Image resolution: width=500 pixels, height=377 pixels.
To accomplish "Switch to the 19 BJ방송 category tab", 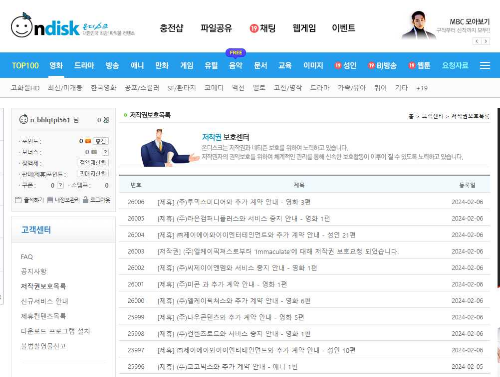I will (x=382, y=65).
